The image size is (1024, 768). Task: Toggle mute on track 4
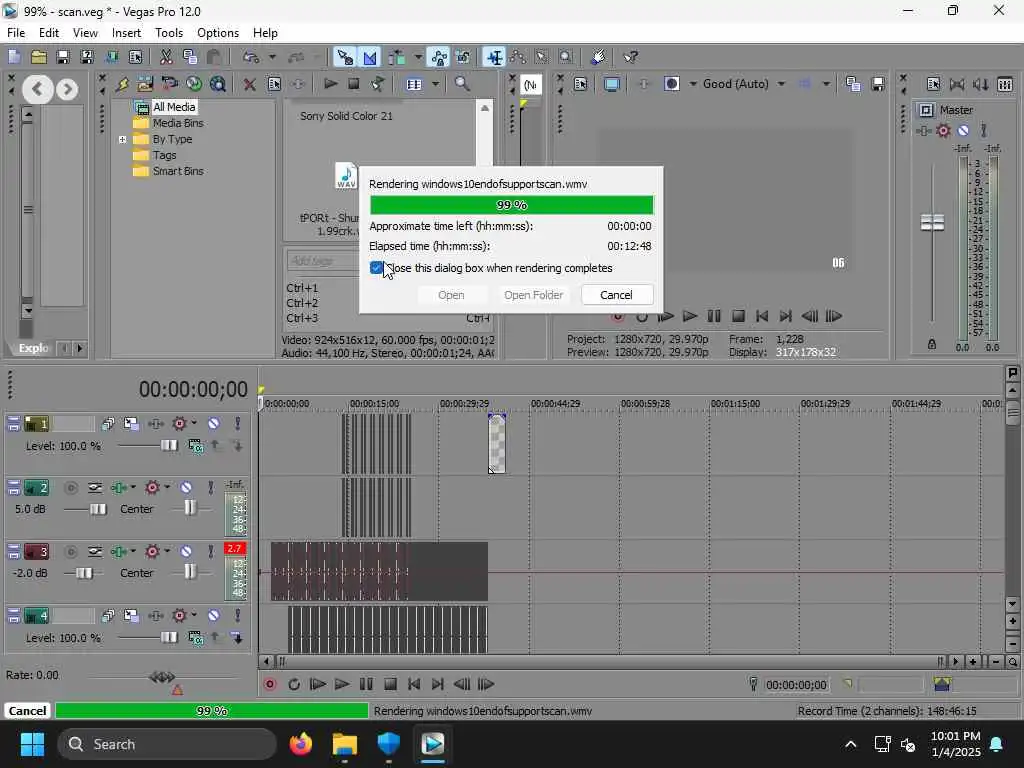(214, 616)
